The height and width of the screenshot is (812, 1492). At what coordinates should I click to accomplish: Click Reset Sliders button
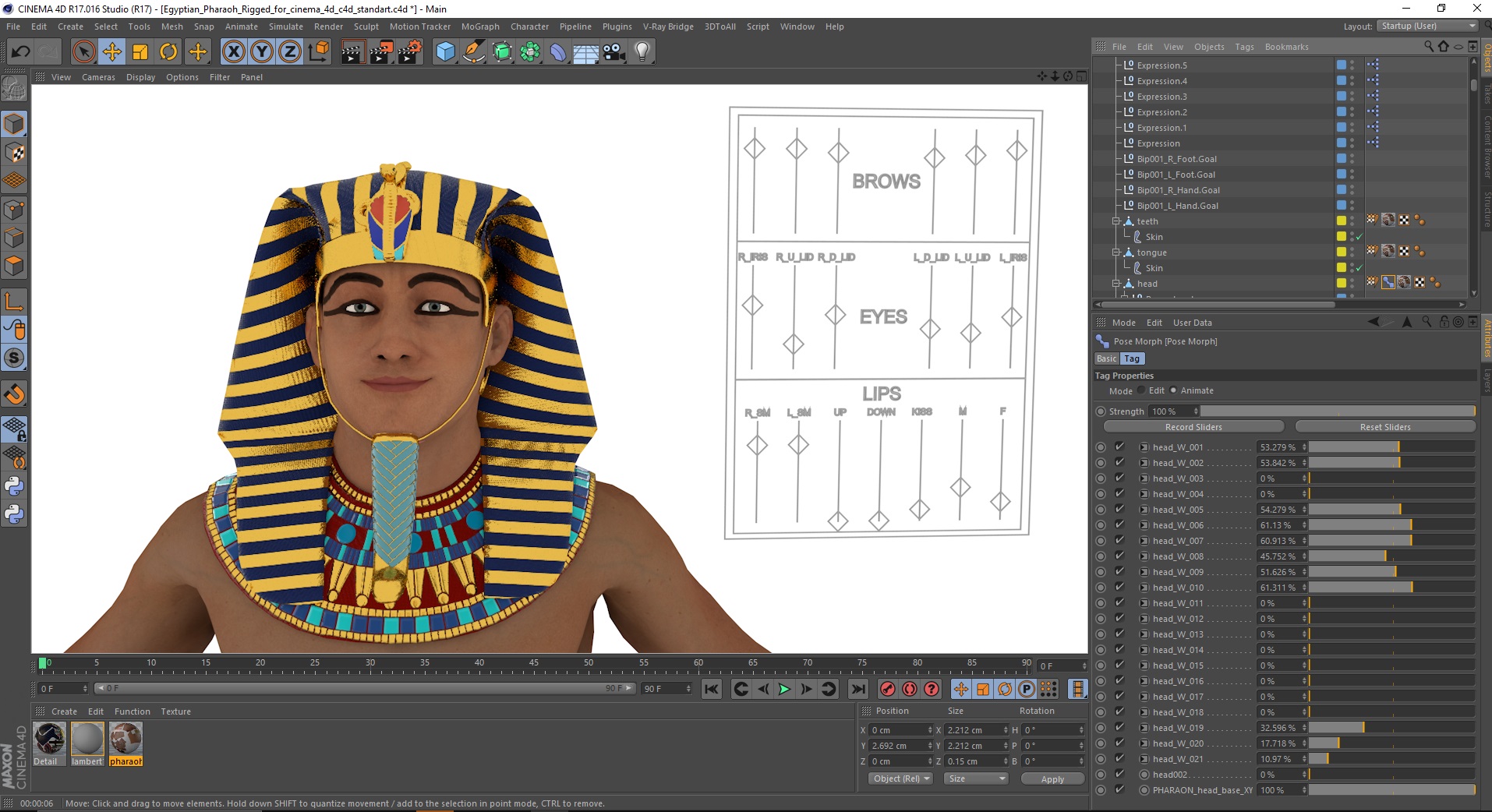click(x=1385, y=427)
